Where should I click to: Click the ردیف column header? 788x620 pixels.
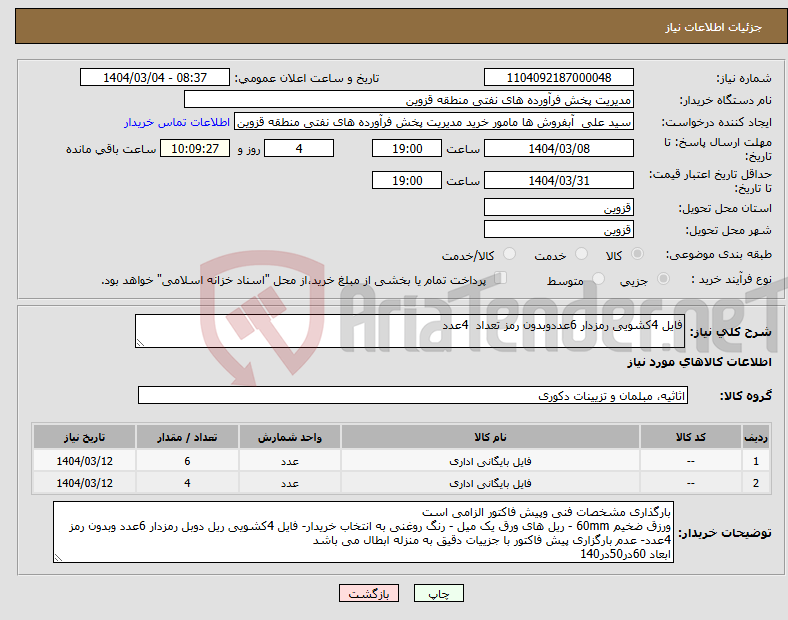(x=755, y=437)
